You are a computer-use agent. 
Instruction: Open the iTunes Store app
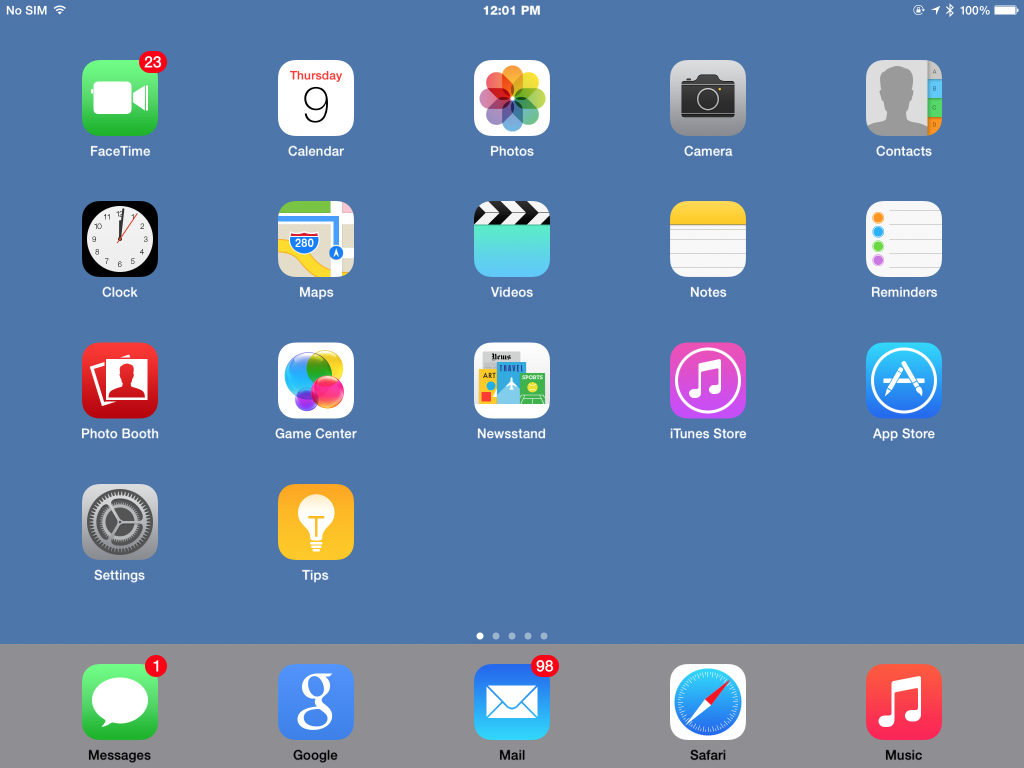(x=707, y=380)
